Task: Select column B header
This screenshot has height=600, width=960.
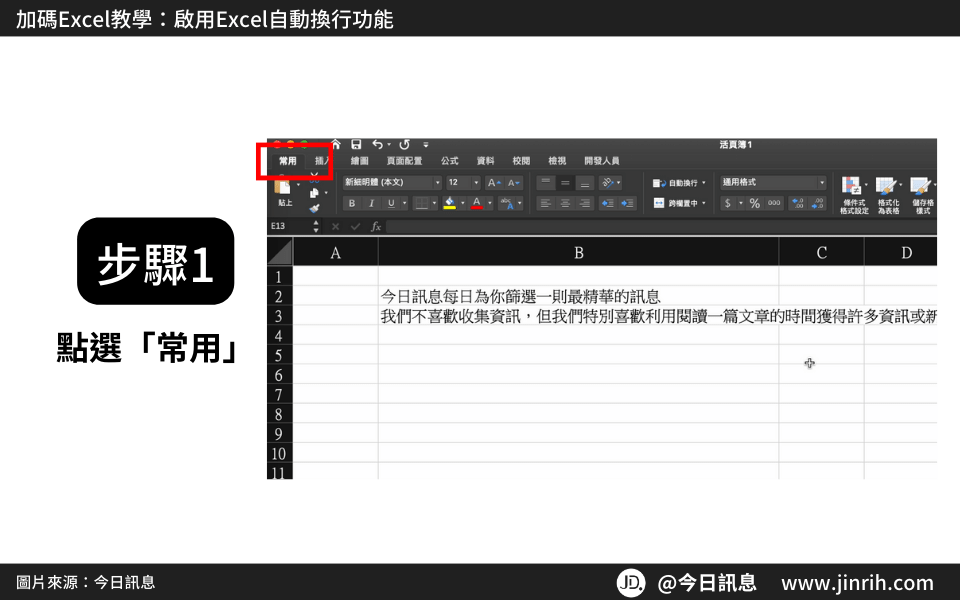Action: tap(579, 252)
